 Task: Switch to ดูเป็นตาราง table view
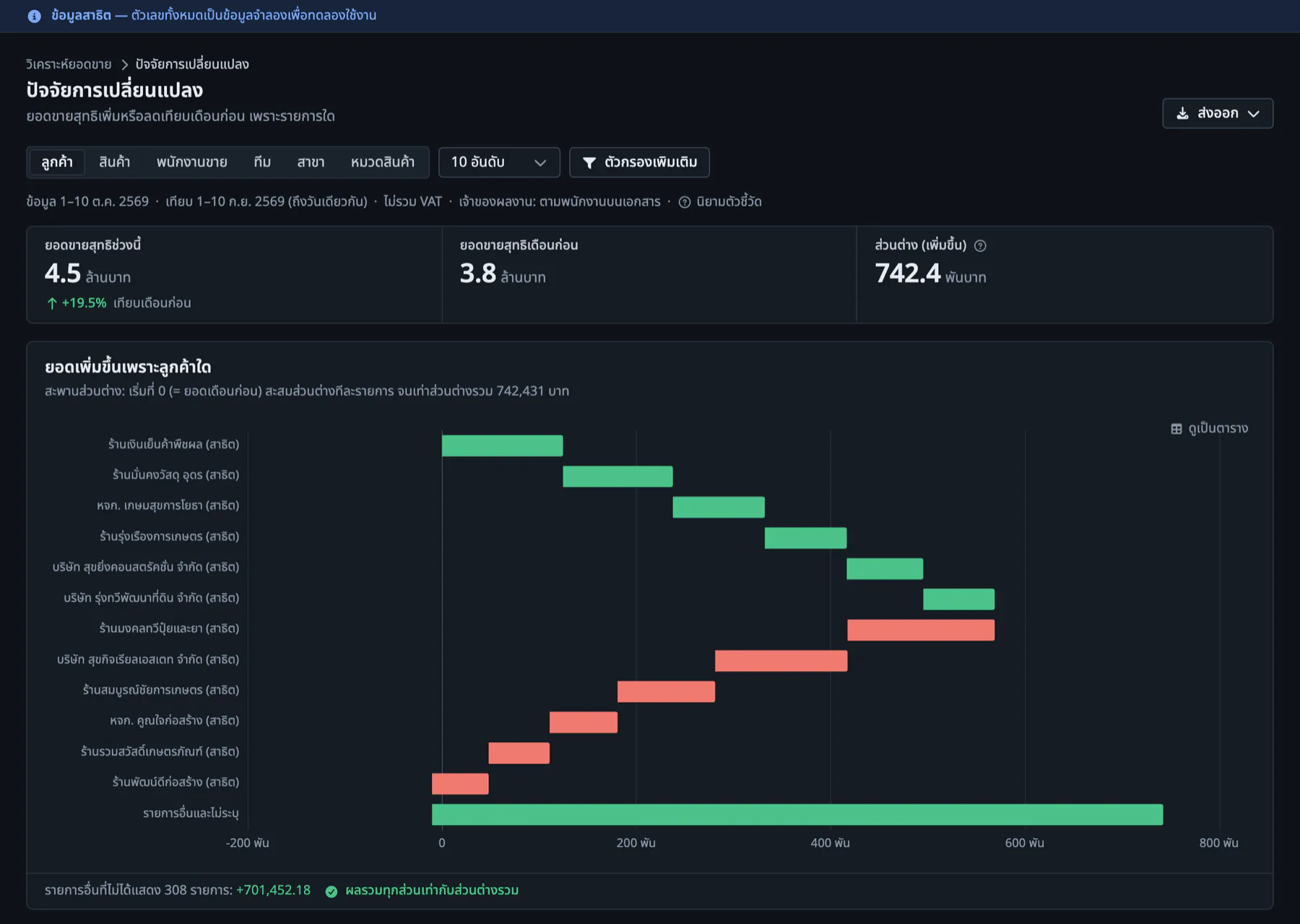click(1210, 429)
